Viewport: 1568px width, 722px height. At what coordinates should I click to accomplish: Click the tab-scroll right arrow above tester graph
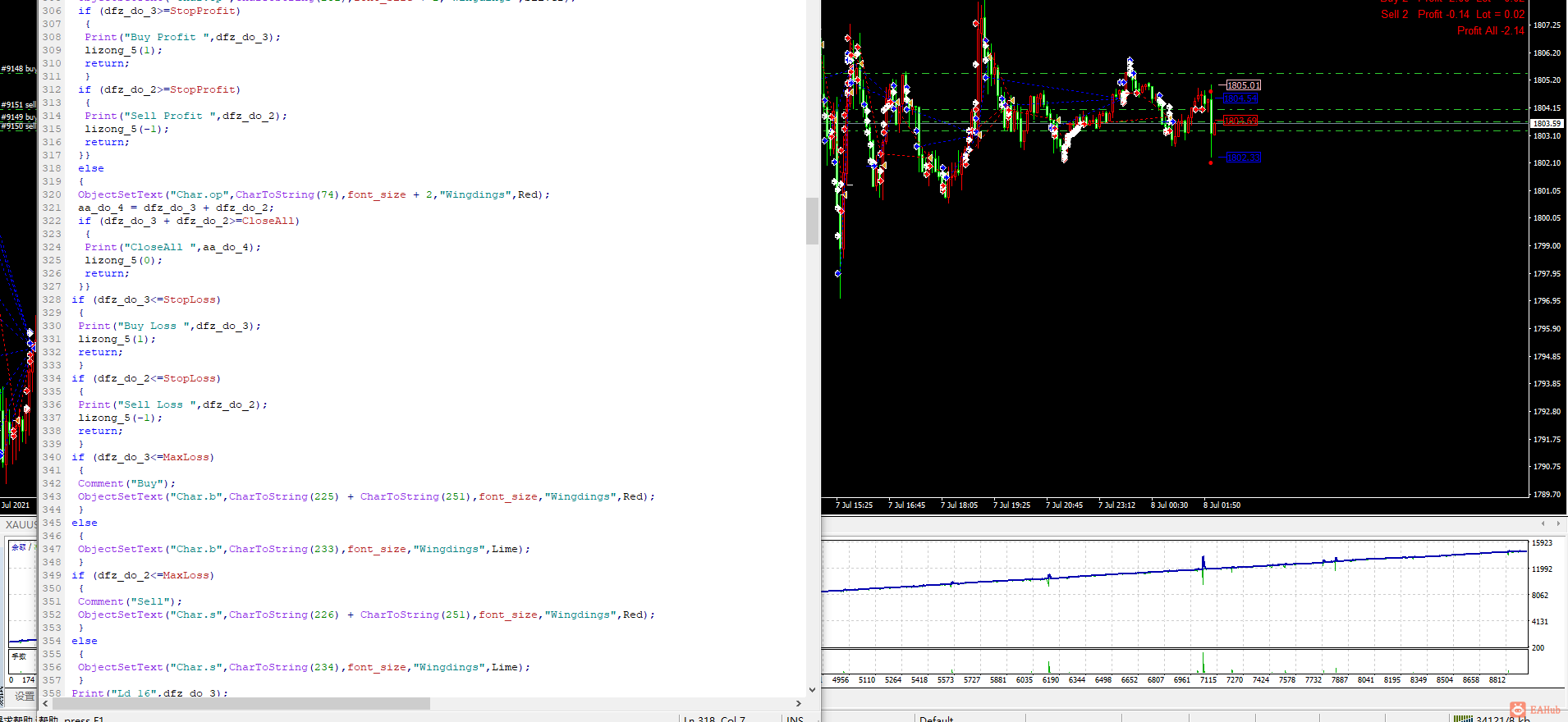pos(1558,523)
